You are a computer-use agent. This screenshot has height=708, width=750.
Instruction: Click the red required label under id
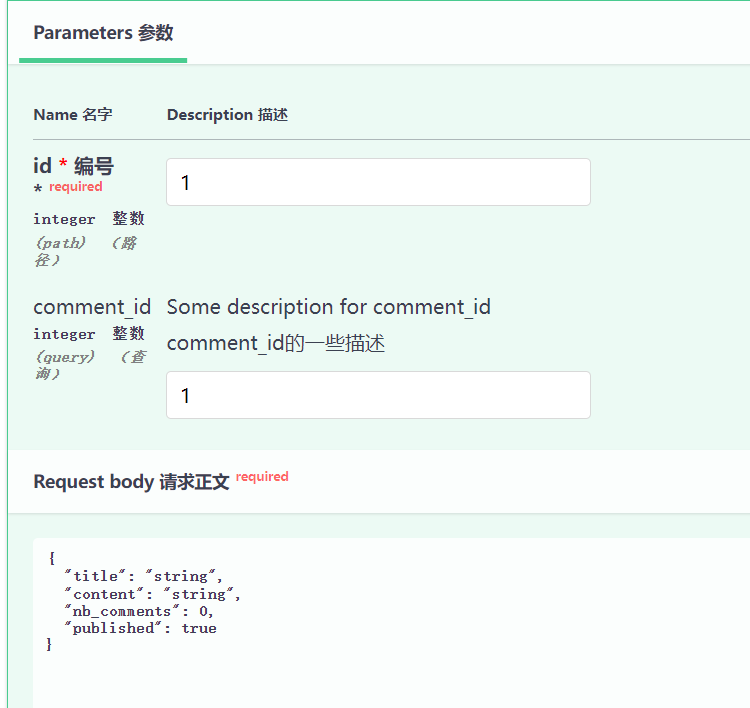76,187
